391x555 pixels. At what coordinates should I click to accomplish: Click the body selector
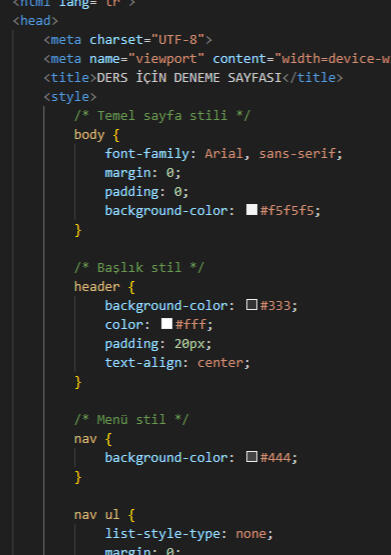point(89,135)
